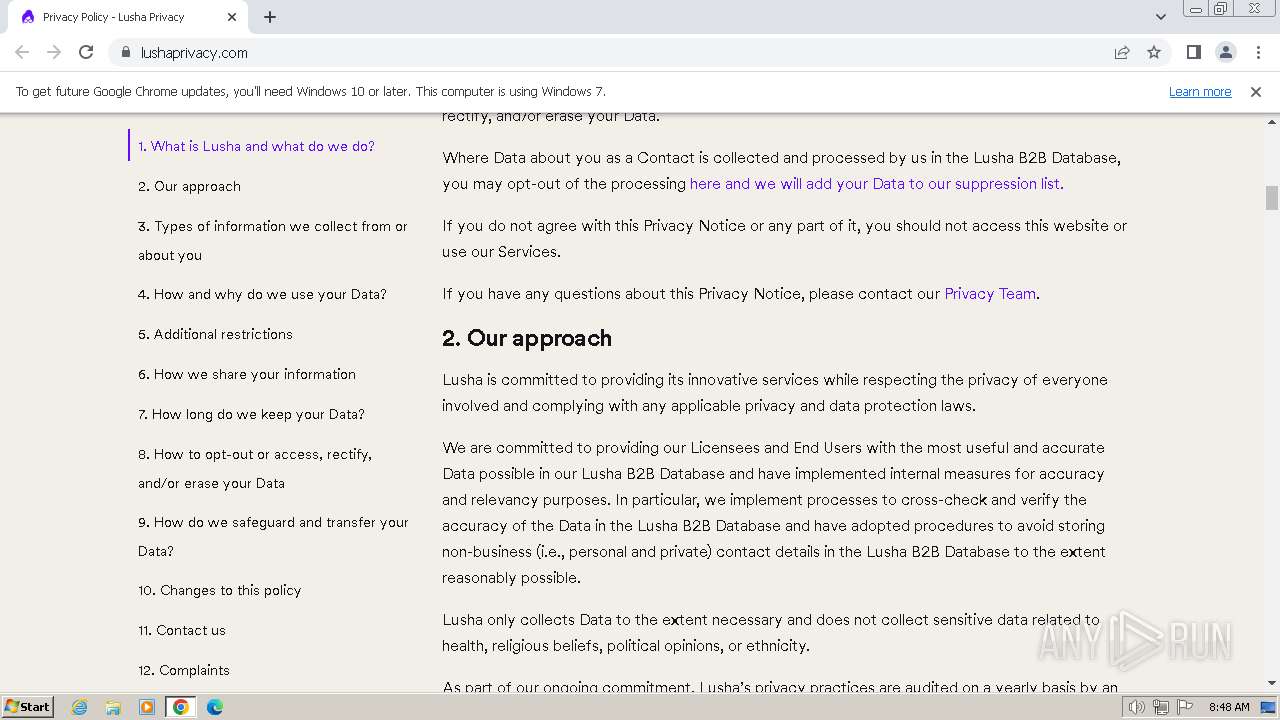Open '3. Types of information we collect' link
This screenshot has height=720, width=1280.
click(273, 240)
